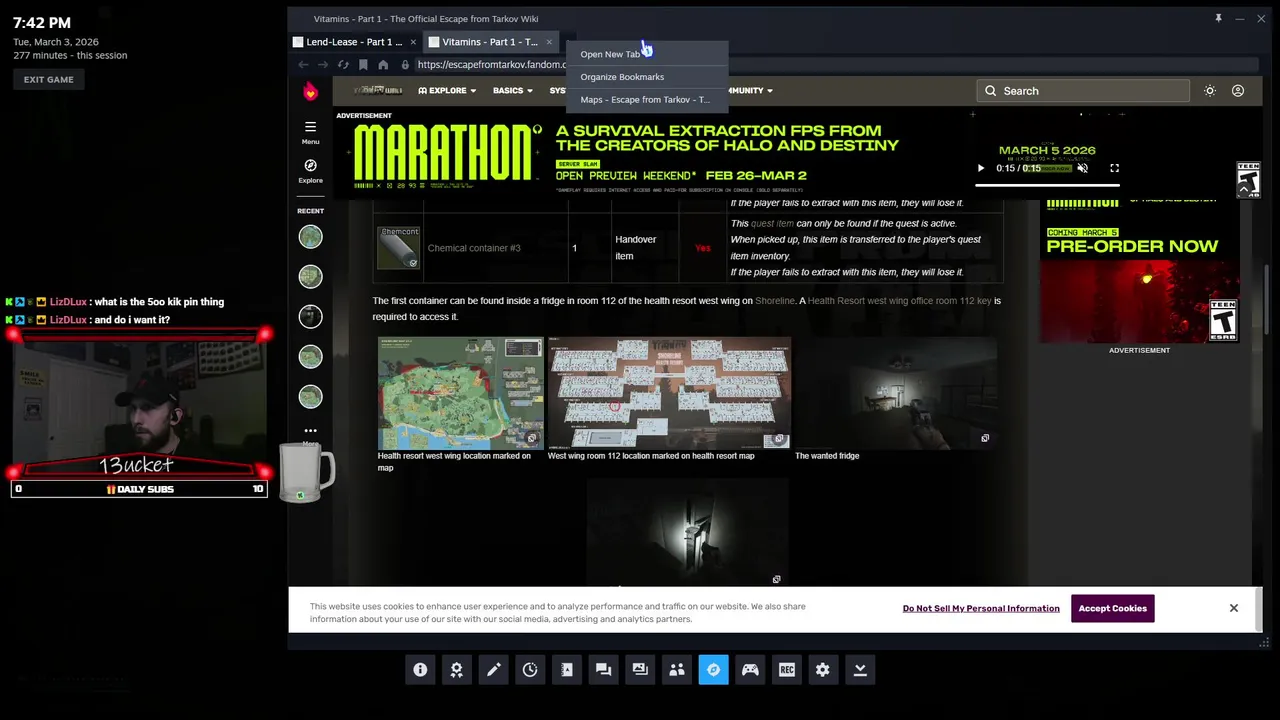Click the wiki Search input field
Viewport: 1280px width, 720px height.
coord(1083,91)
